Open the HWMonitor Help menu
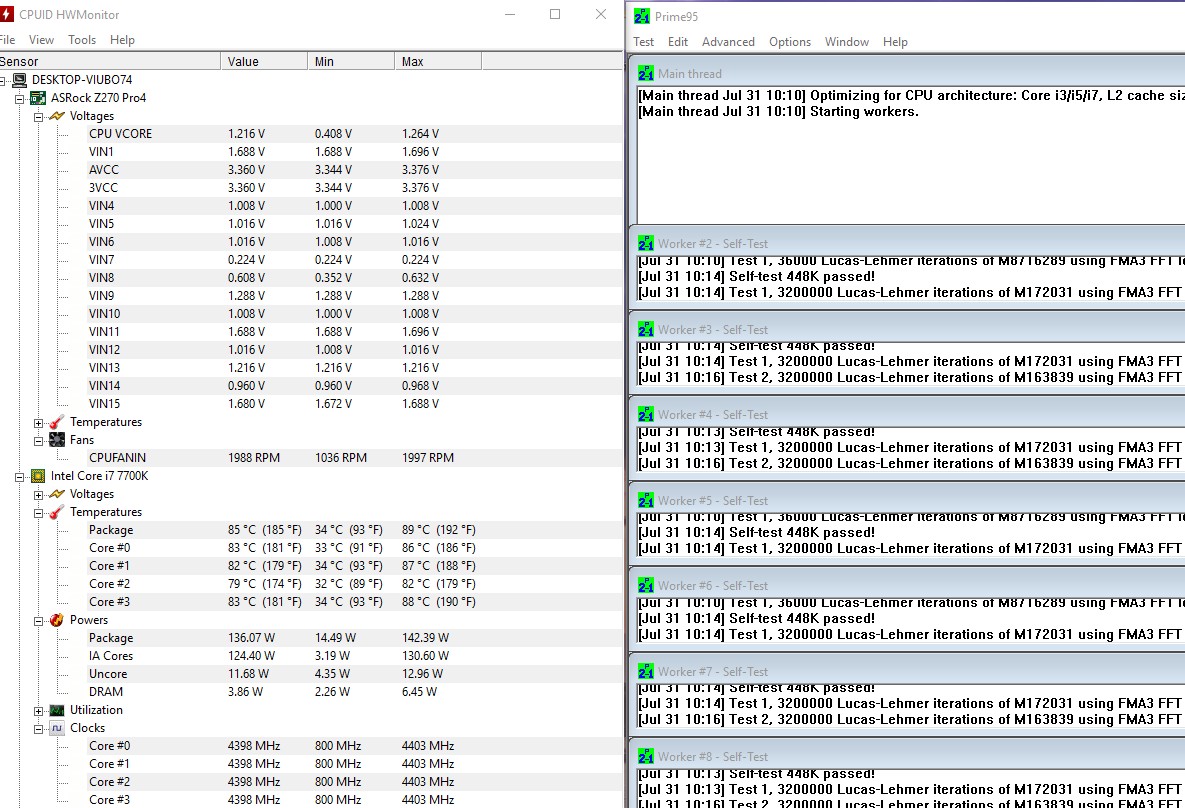This screenshot has height=808, width=1185. (x=122, y=40)
